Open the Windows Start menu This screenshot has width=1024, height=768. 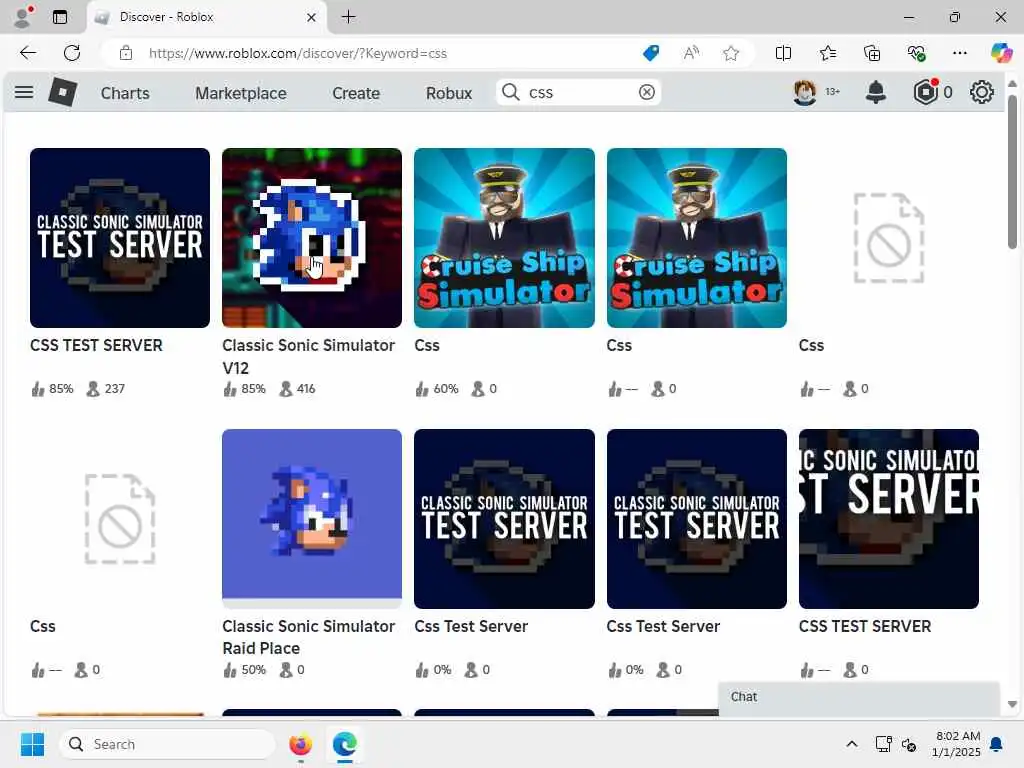[32, 744]
